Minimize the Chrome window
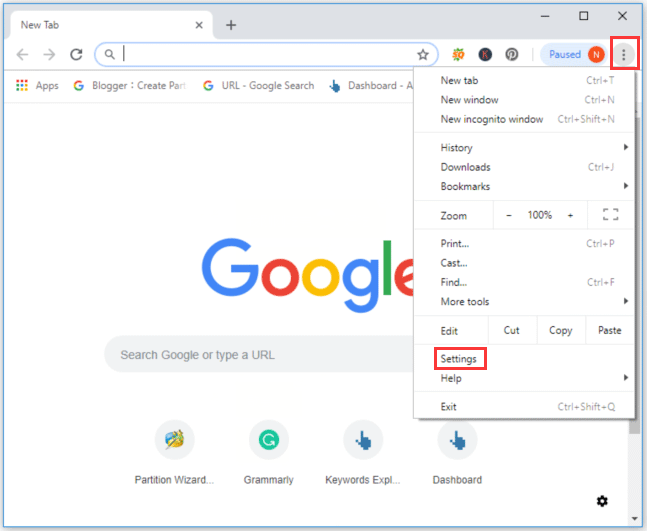 [x=545, y=16]
